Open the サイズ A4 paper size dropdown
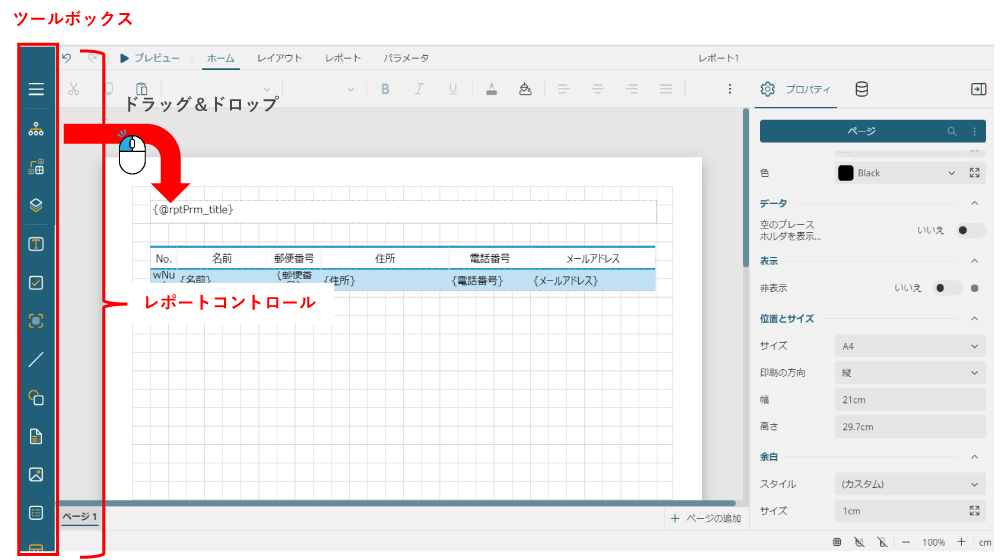 click(910, 346)
